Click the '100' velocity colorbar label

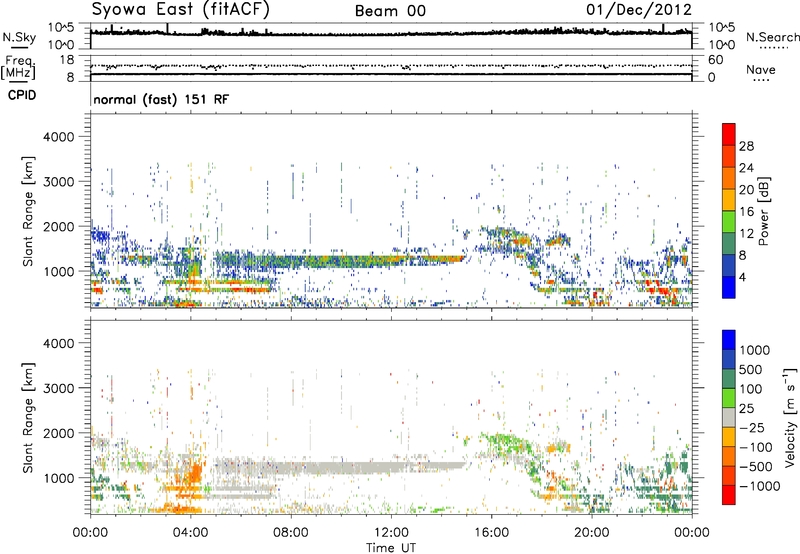(751, 389)
